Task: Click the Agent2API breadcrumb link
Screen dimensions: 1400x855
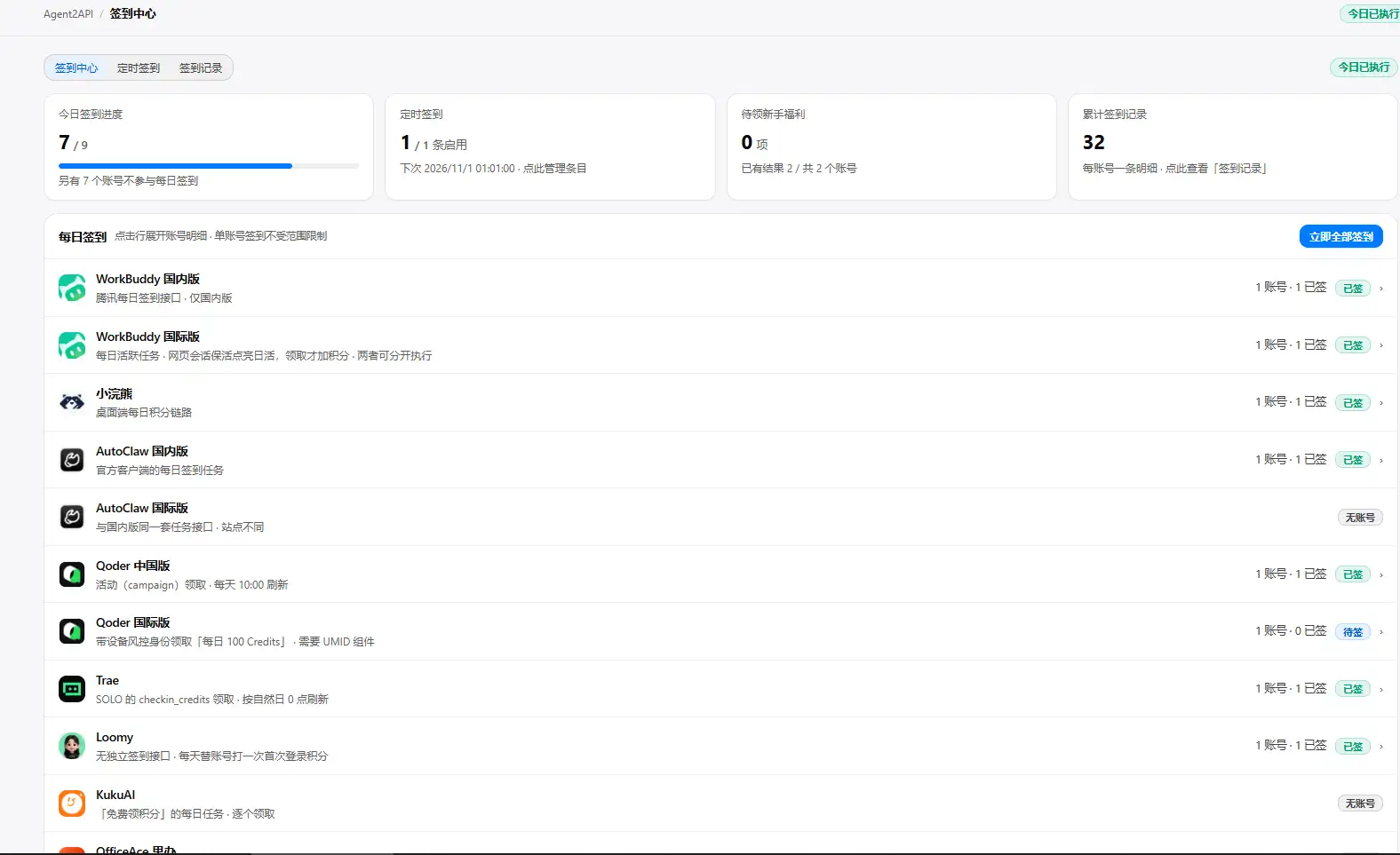Action: (x=68, y=14)
